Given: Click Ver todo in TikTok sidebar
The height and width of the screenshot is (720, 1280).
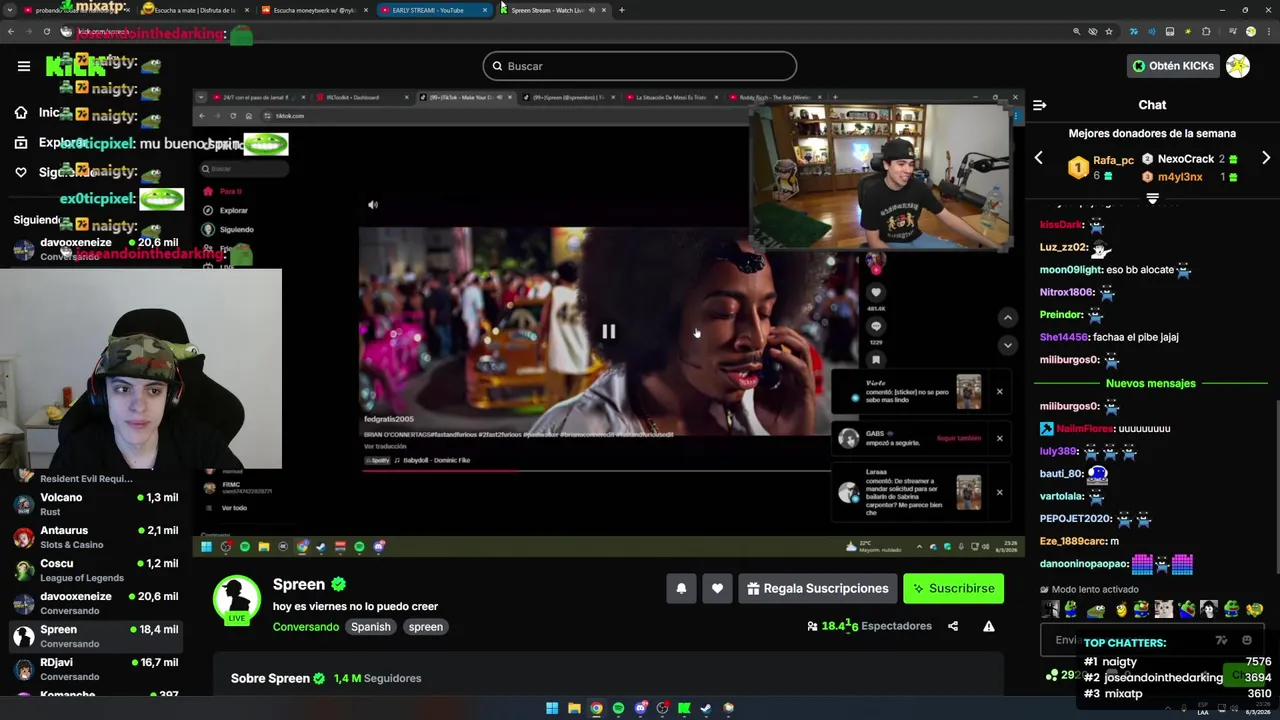Looking at the screenshot, I should click(234, 508).
